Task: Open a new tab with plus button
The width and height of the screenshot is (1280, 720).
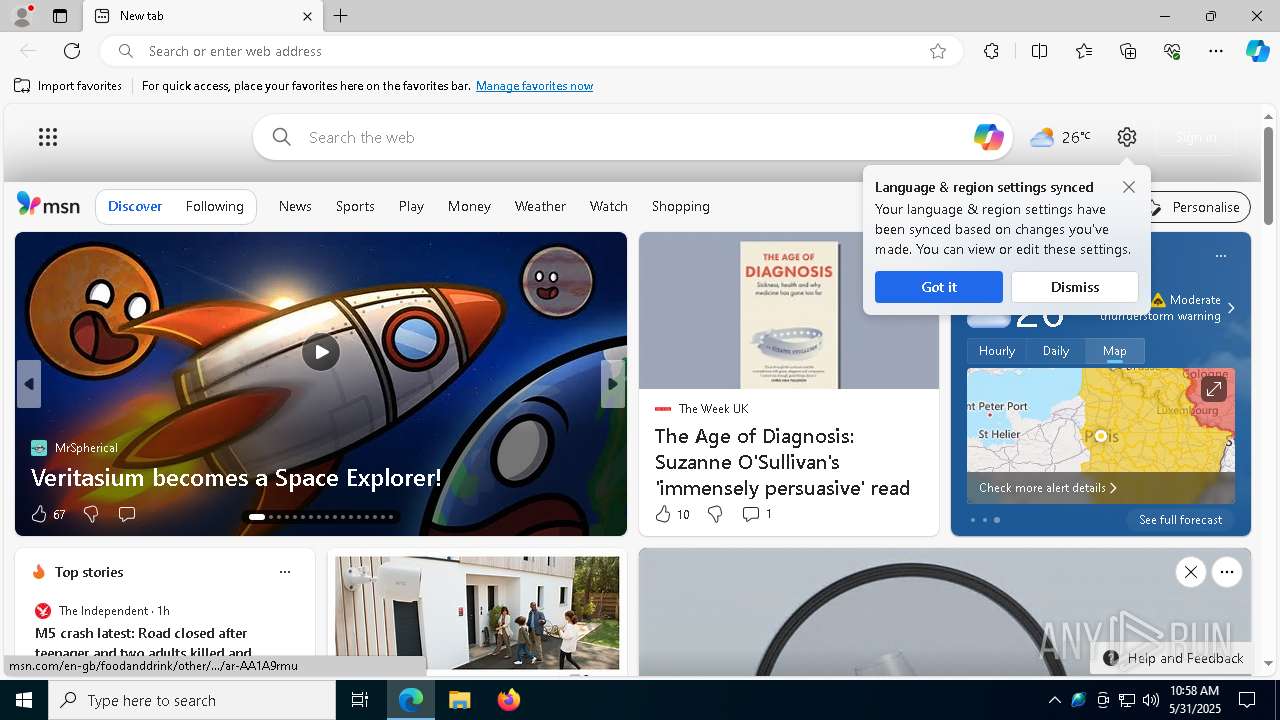Action: (x=340, y=16)
